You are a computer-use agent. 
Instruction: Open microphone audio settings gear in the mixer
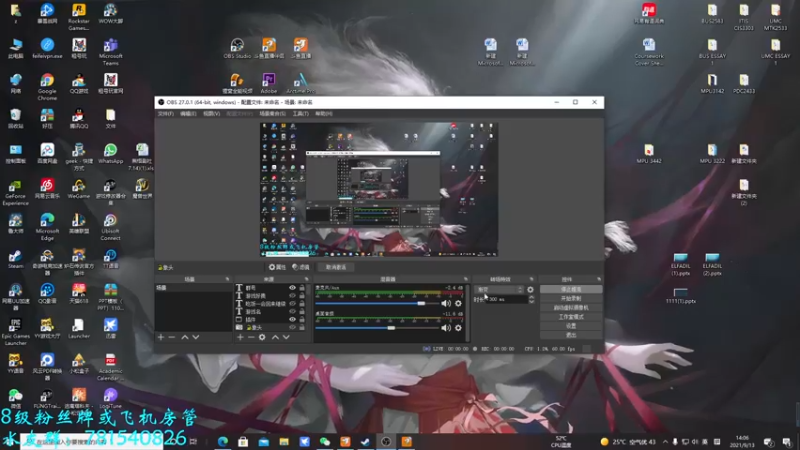458,304
